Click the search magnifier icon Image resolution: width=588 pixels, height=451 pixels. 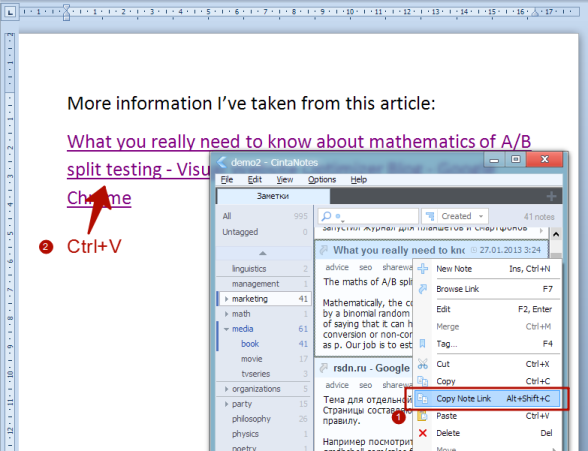pos(327,216)
